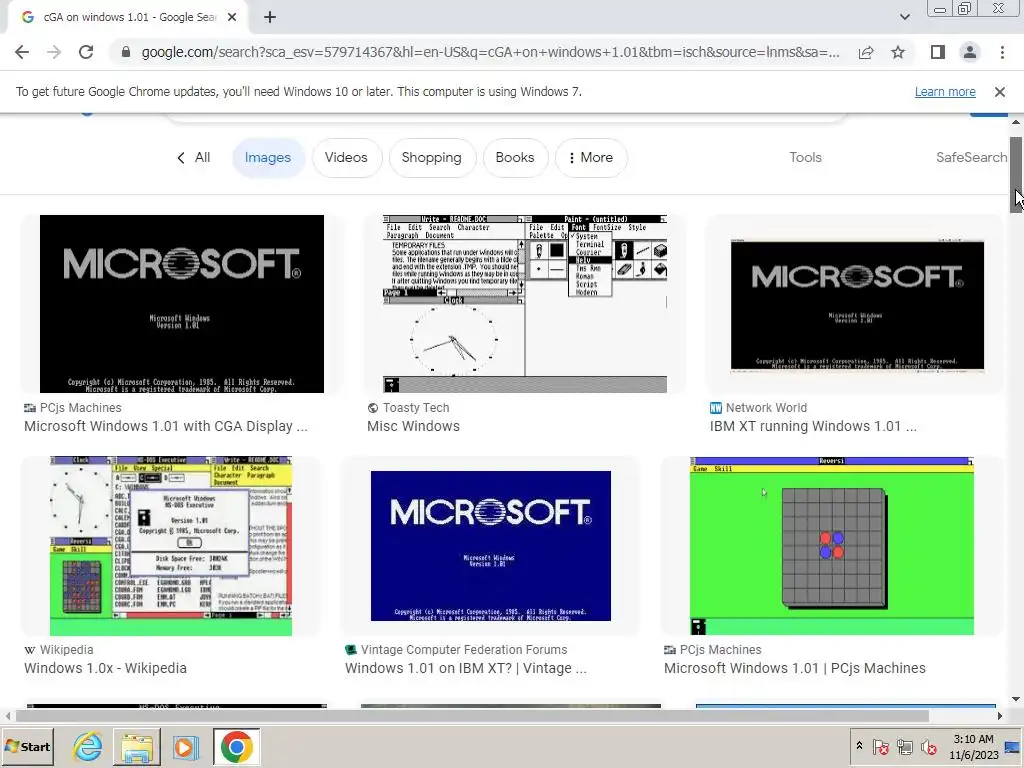Click 'Microsoft Windows 1.01 | PCjs Machines' title
The image size is (1024, 768).
(x=795, y=668)
